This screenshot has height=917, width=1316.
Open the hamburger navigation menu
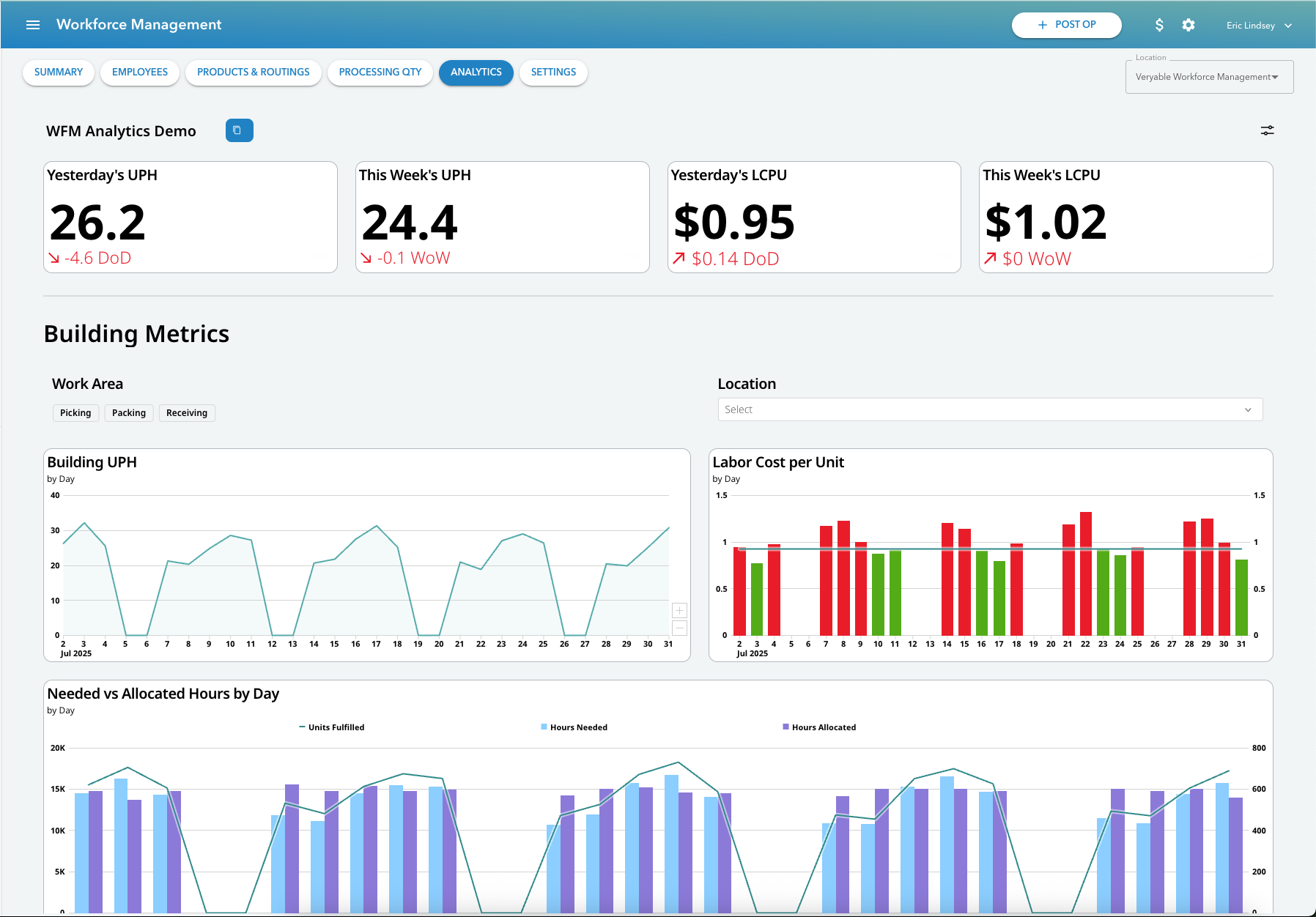point(33,24)
